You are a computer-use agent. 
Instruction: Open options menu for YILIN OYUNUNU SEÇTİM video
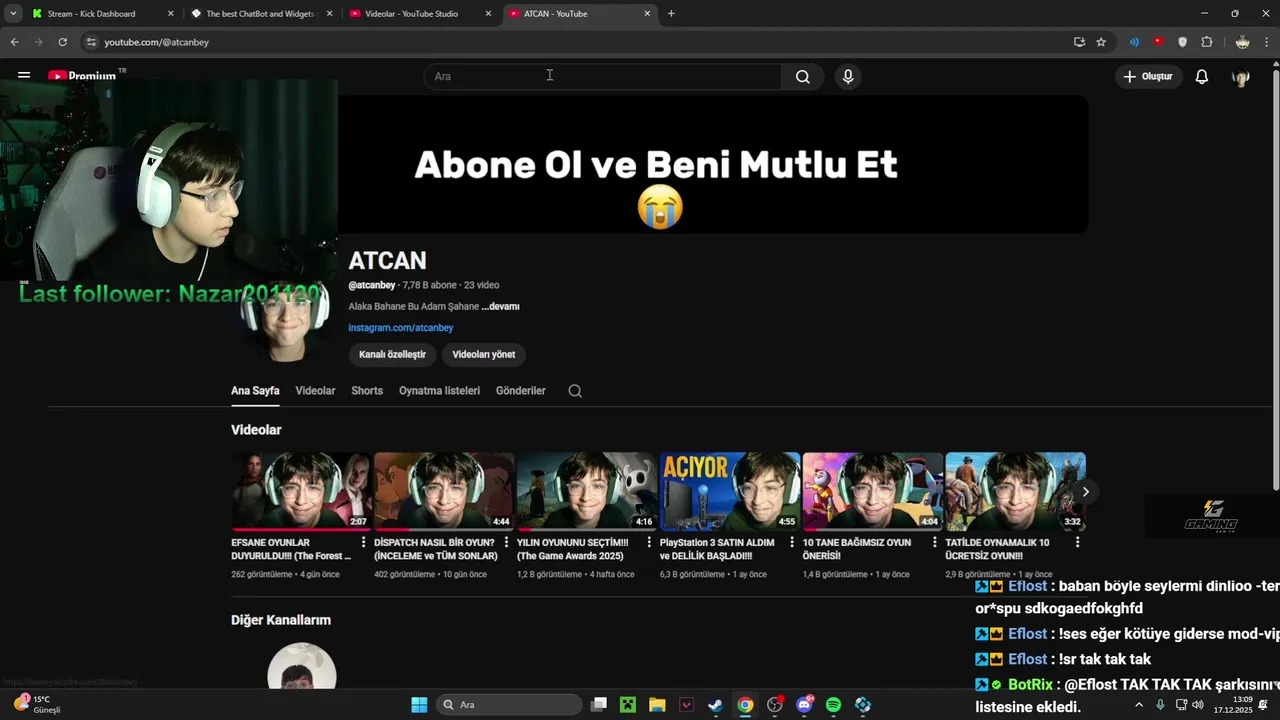[649, 542]
